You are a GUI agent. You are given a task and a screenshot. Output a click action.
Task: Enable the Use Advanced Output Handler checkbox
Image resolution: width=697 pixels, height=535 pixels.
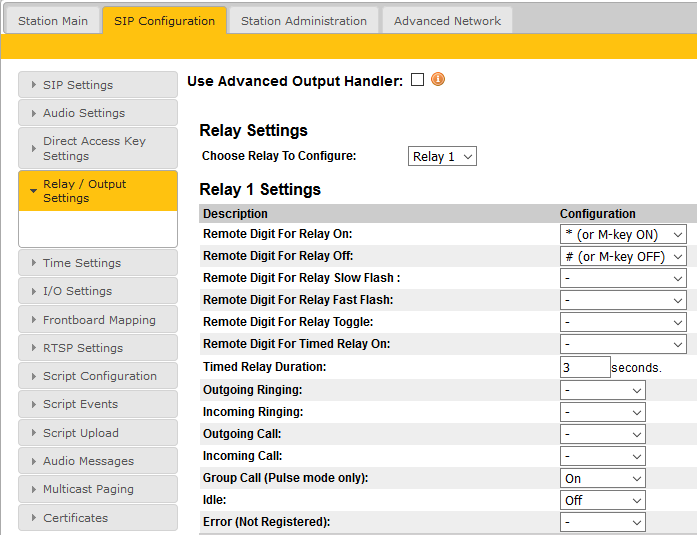pos(417,80)
